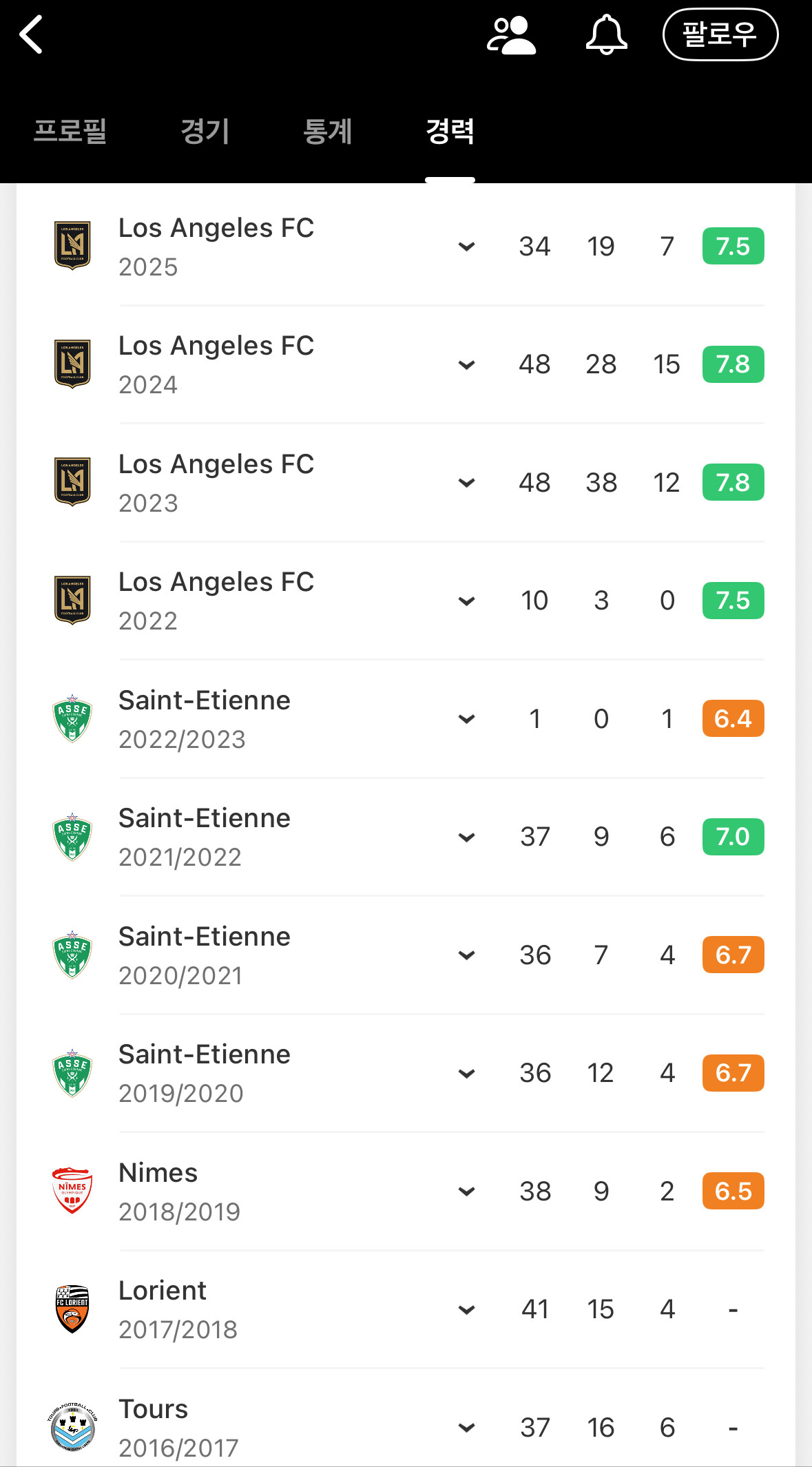Expand the Saint-Etienne 2021/2022 season details
The width and height of the screenshot is (812, 1467).
coord(467,837)
